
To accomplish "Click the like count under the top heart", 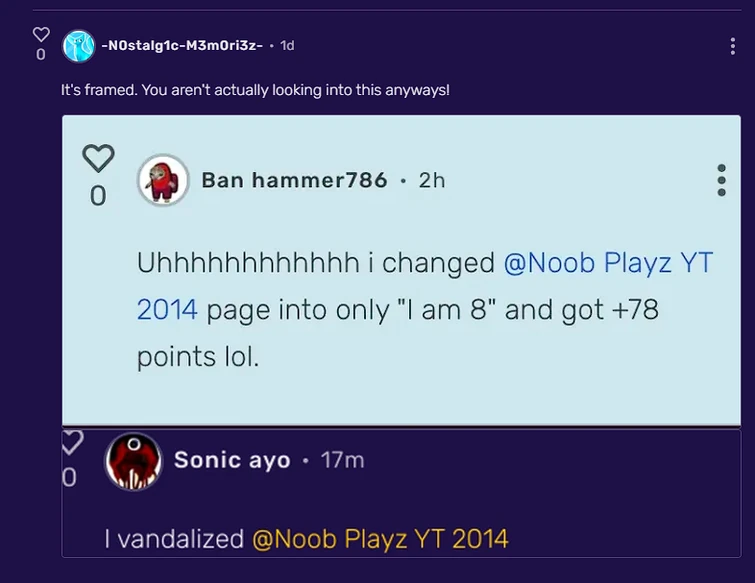I will pos(40,55).
